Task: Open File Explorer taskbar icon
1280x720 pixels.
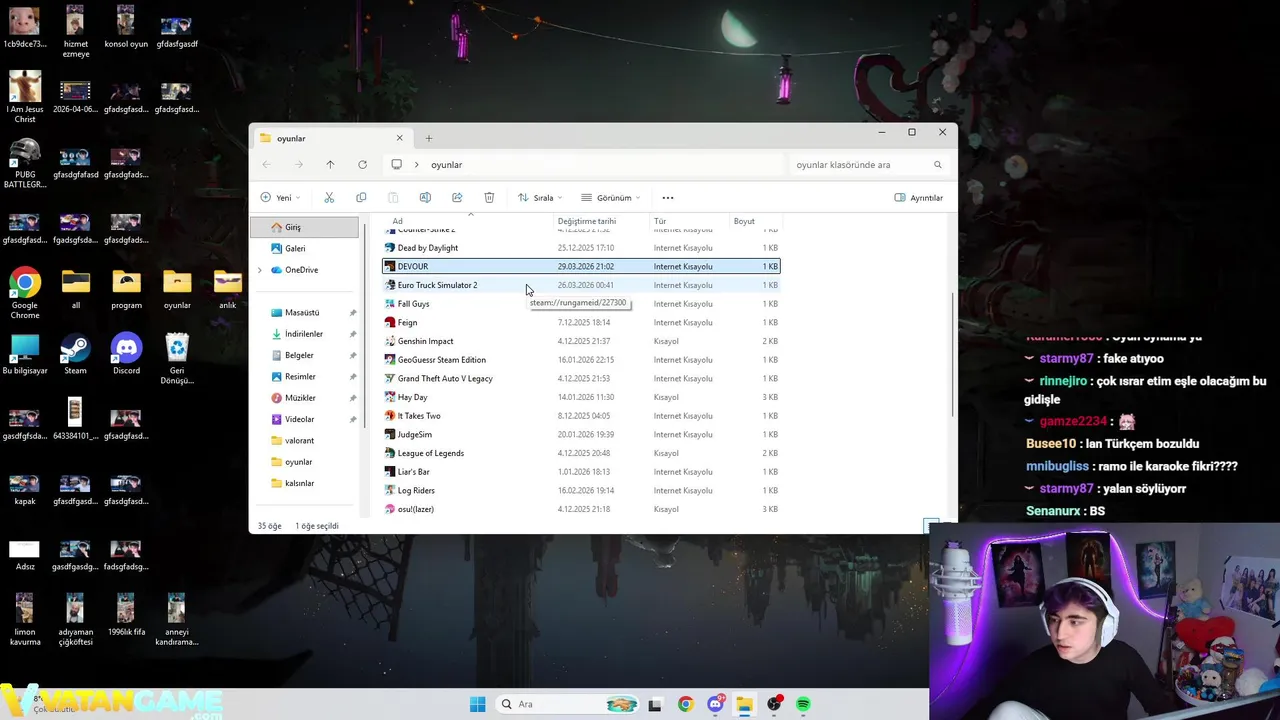Action: click(744, 704)
